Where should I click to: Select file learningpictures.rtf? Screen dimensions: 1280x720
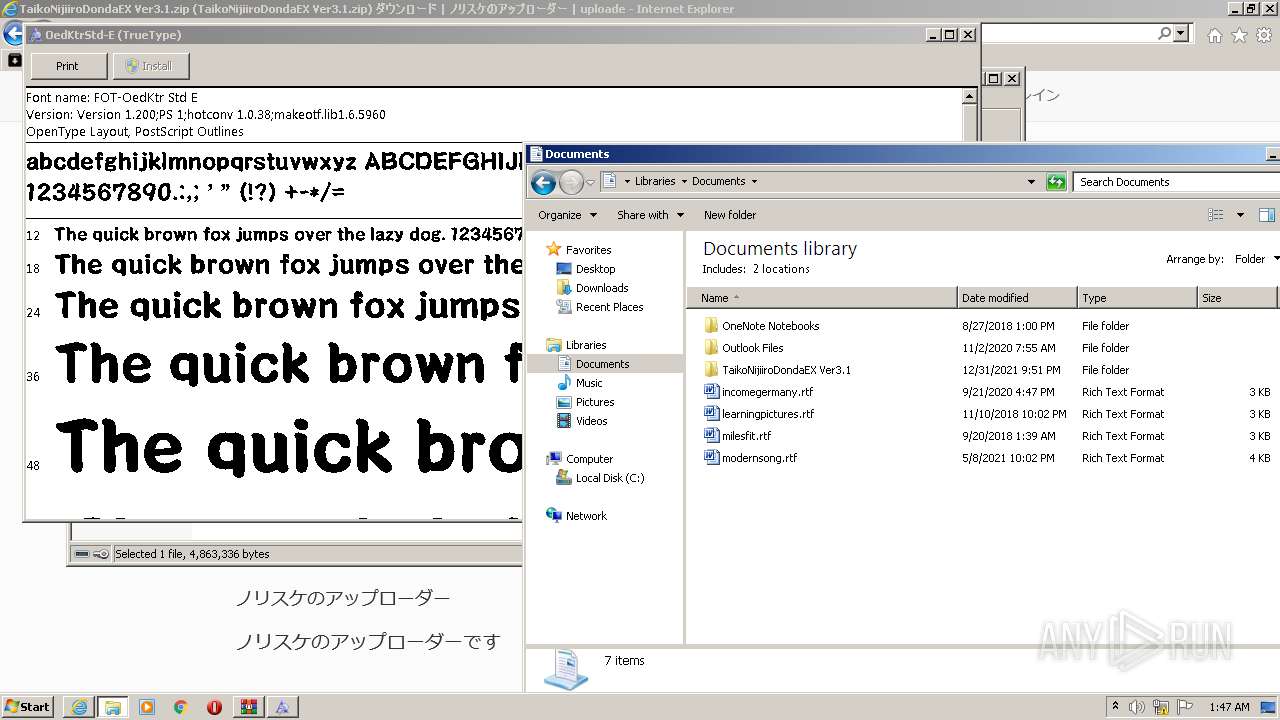768,414
